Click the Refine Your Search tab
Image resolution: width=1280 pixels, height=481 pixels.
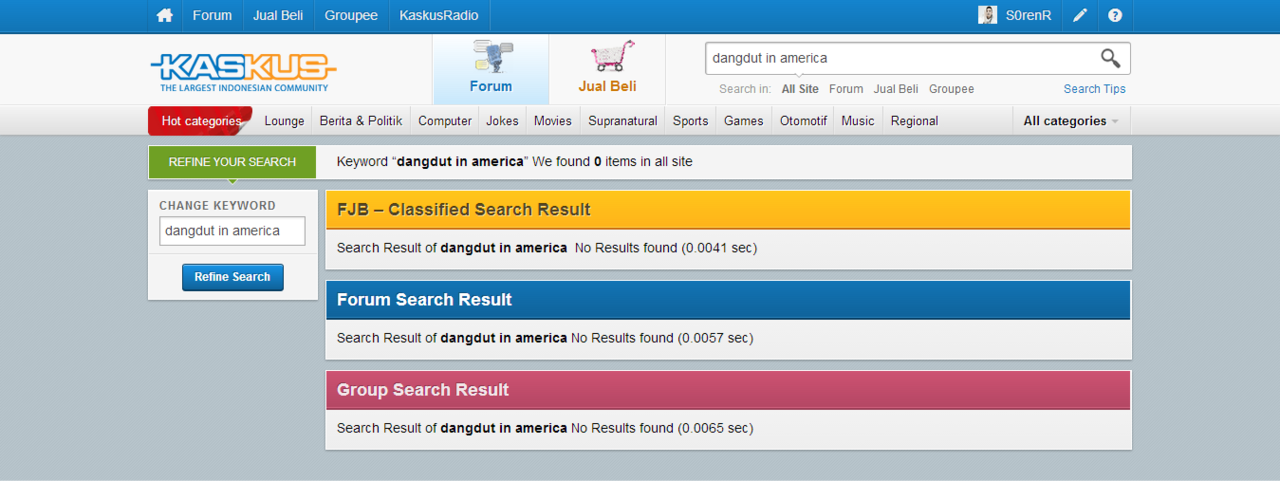tap(232, 162)
